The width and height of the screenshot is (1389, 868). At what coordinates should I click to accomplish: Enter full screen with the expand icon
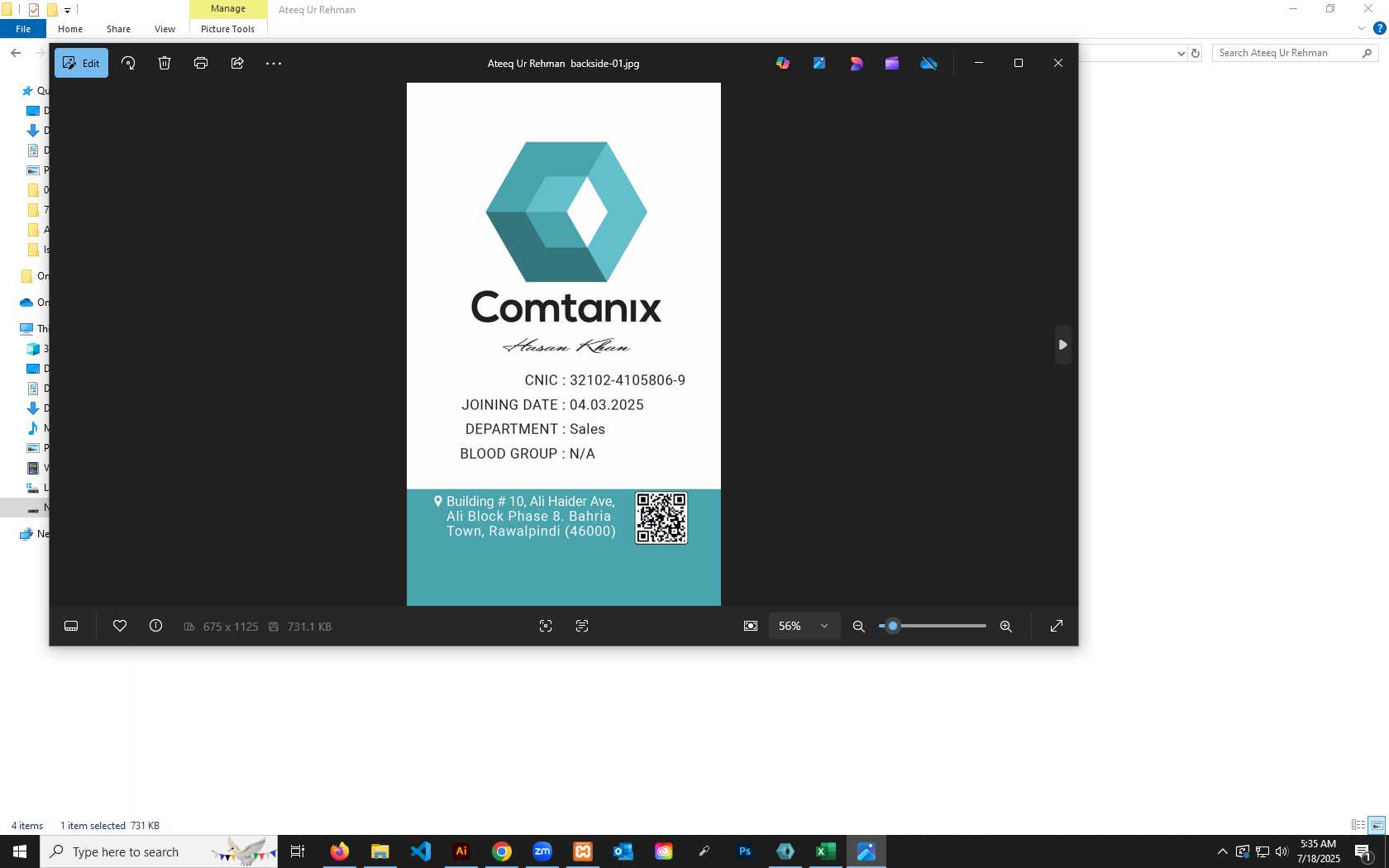[x=1057, y=626]
